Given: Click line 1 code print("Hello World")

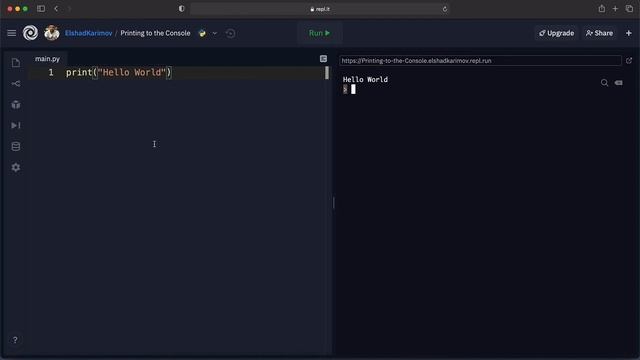Looking at the screenshot, I should click(119, 73).
